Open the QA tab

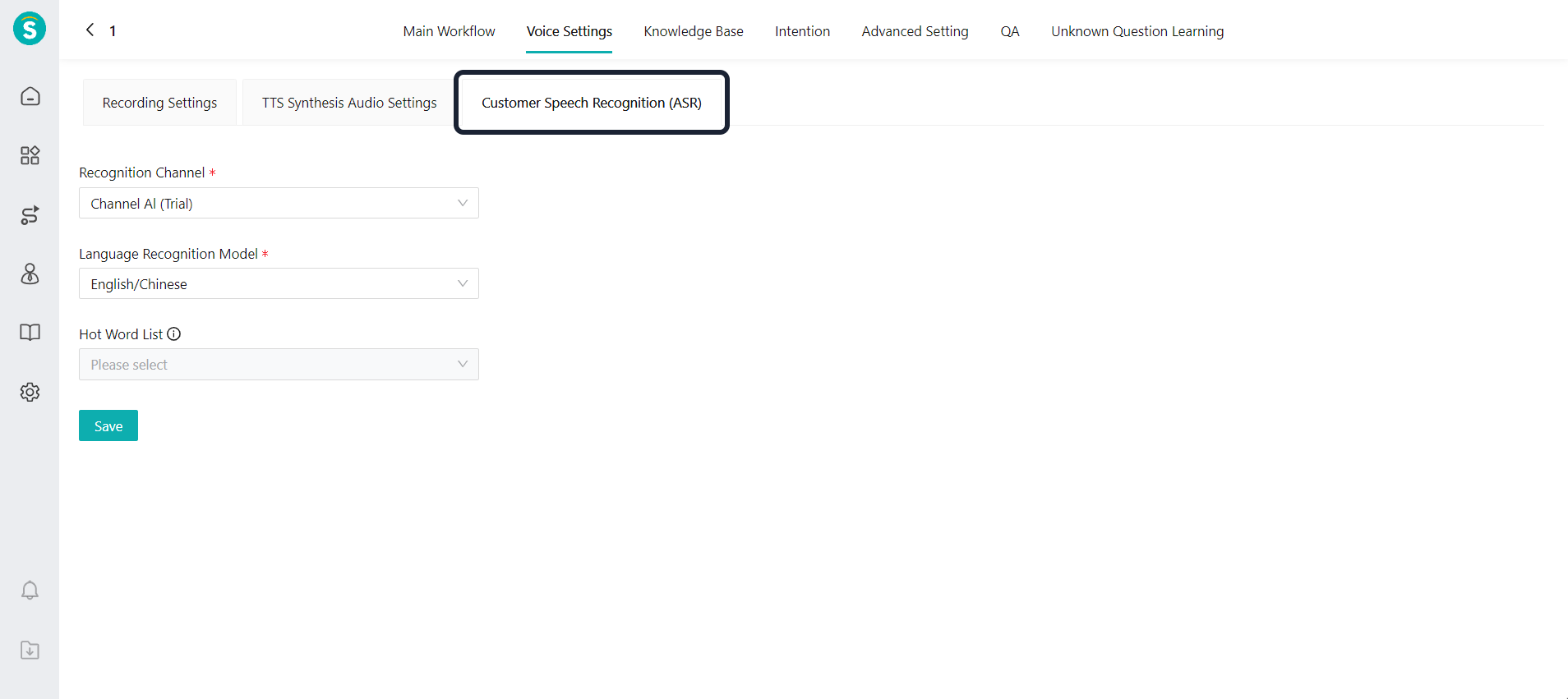click(1010, 31)
